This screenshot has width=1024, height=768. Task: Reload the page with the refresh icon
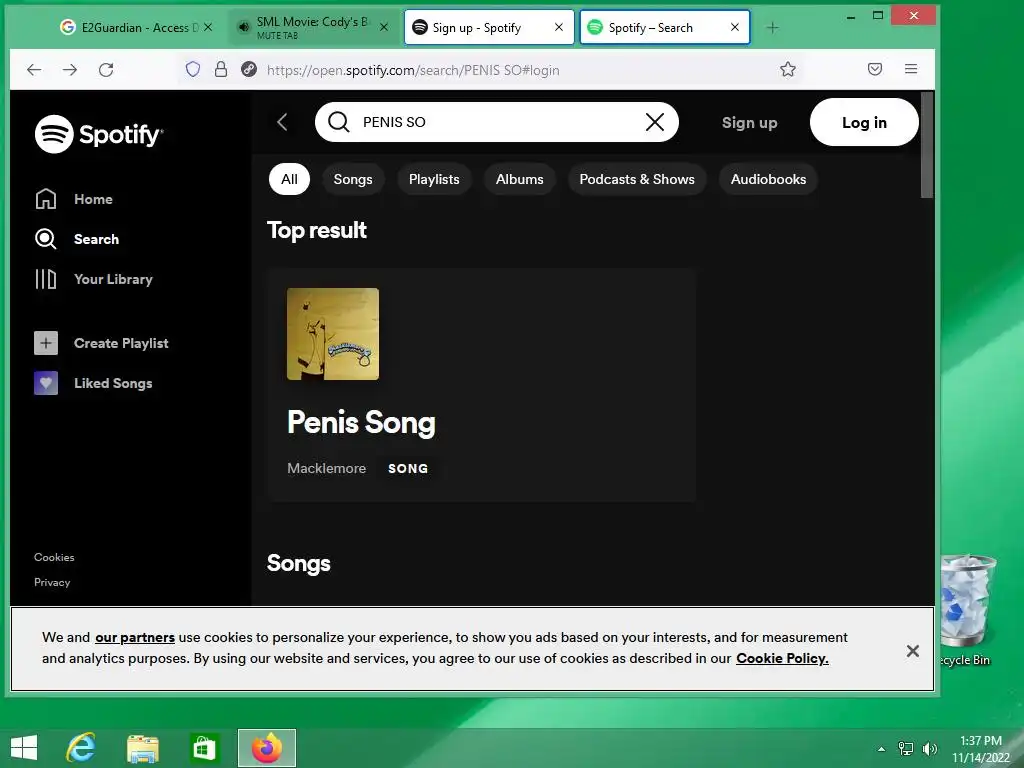coord(106,70)
